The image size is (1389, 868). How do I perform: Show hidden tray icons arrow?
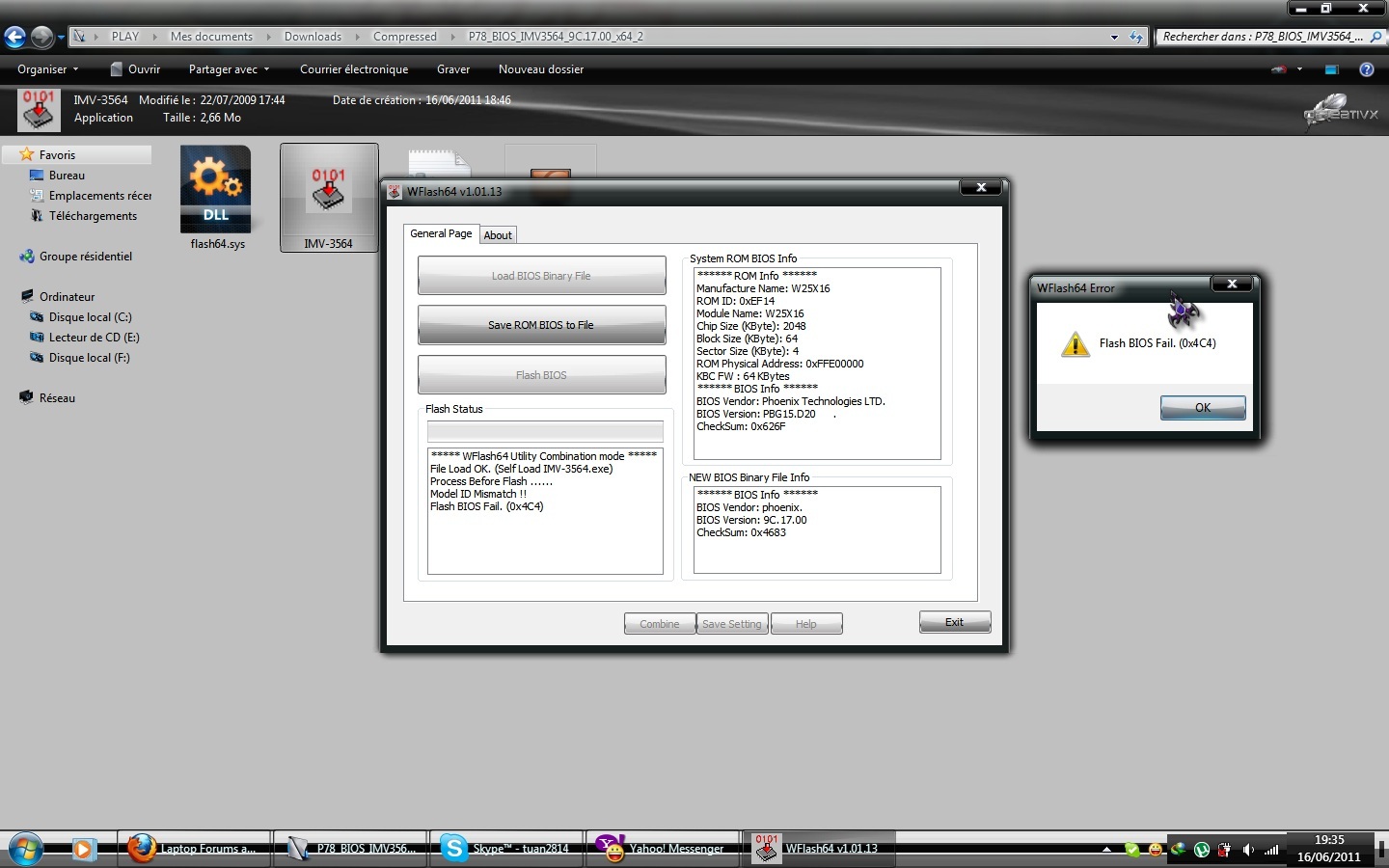[1106, 850]
